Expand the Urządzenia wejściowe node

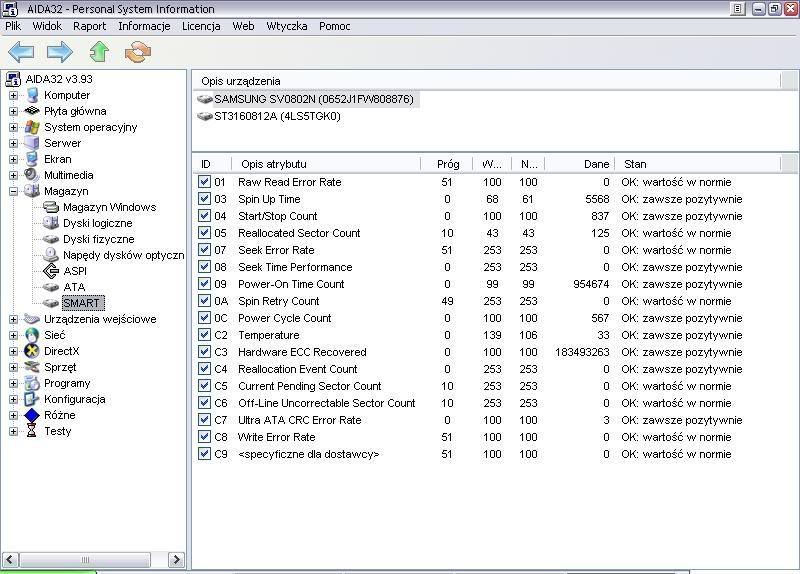[13, 319]
